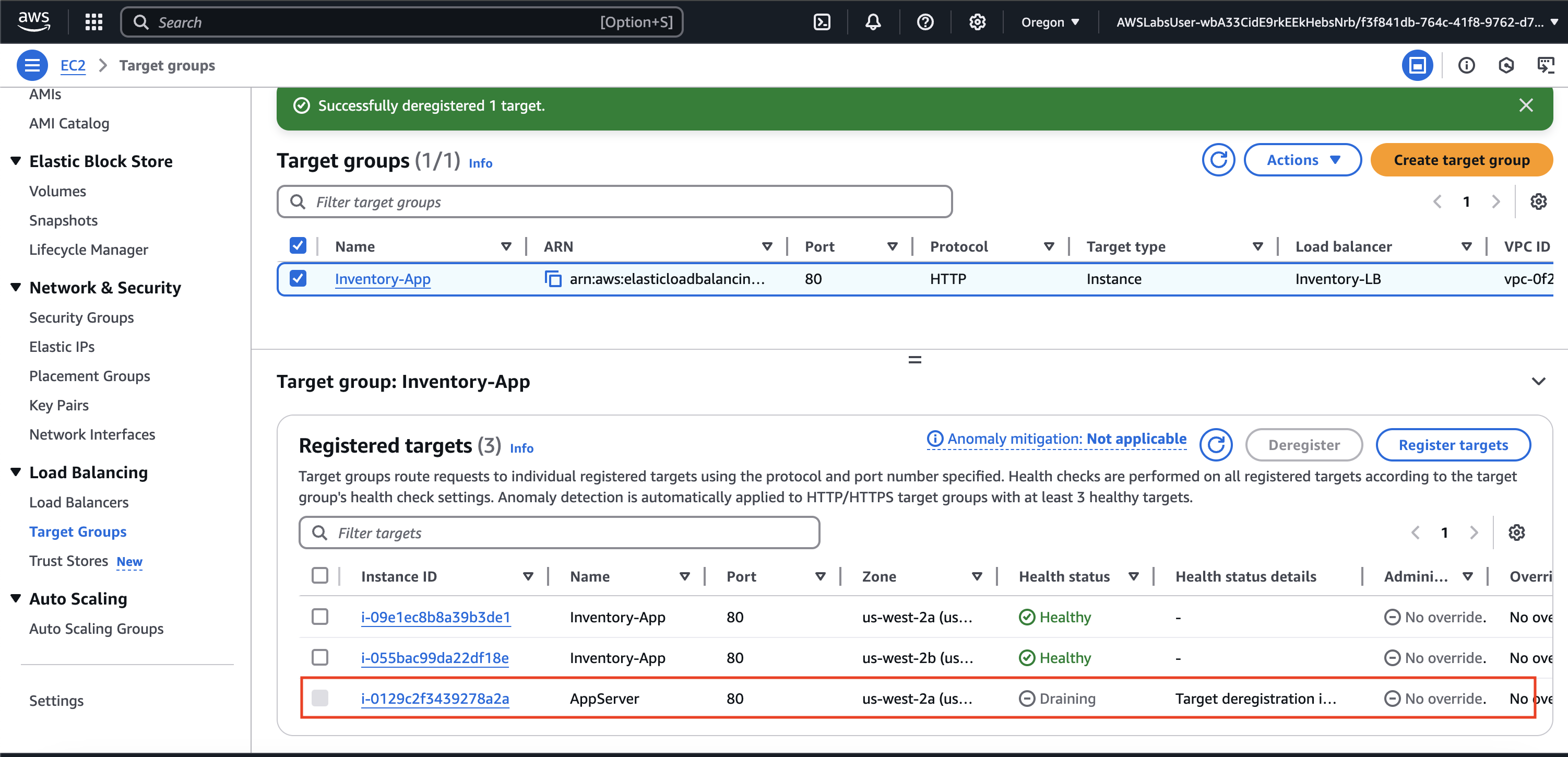Copy the Inventory-App ARN with copy icon
The image size is (1568, 757).
tap(553, 279)
